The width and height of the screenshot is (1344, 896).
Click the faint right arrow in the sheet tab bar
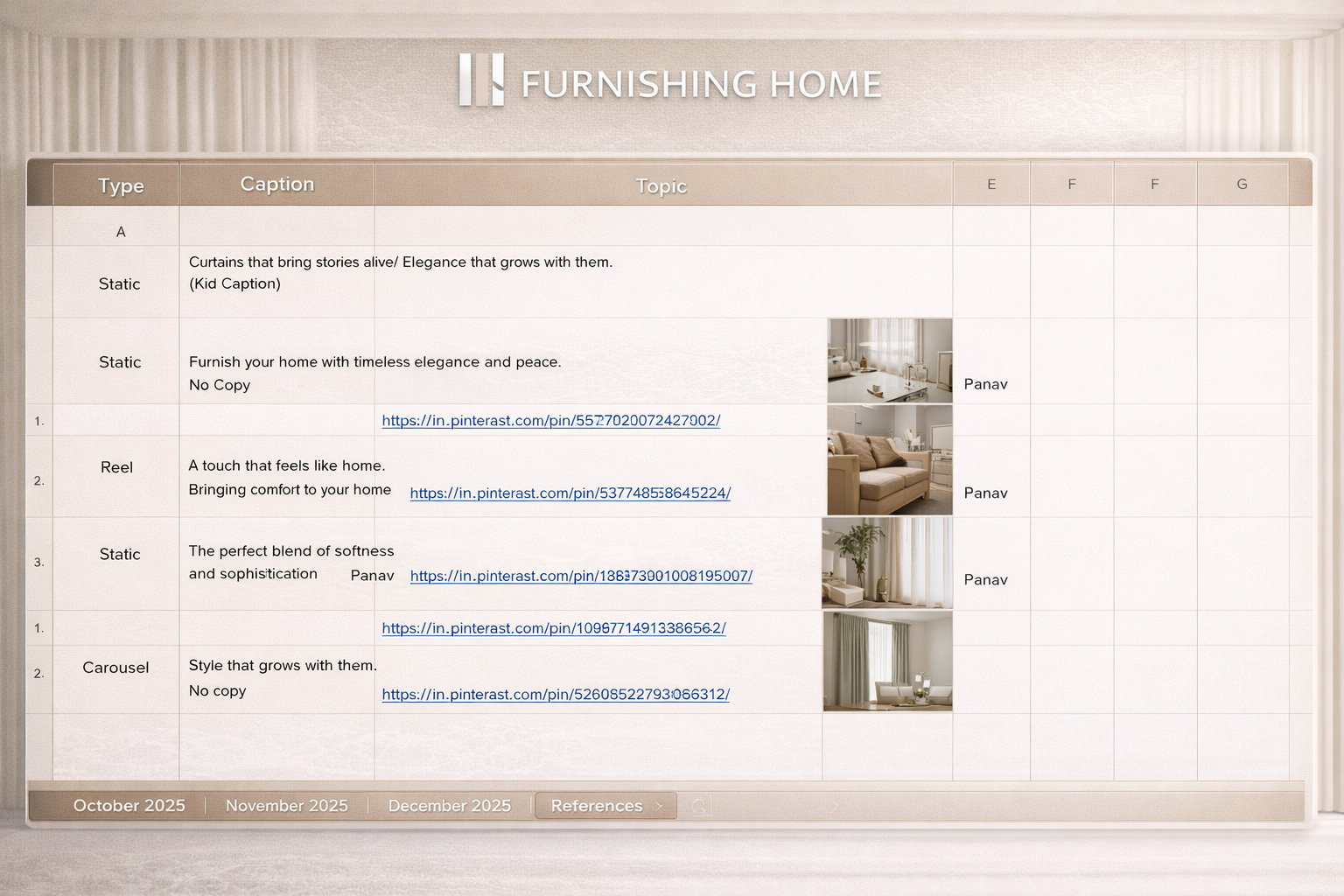pos(835,806)
